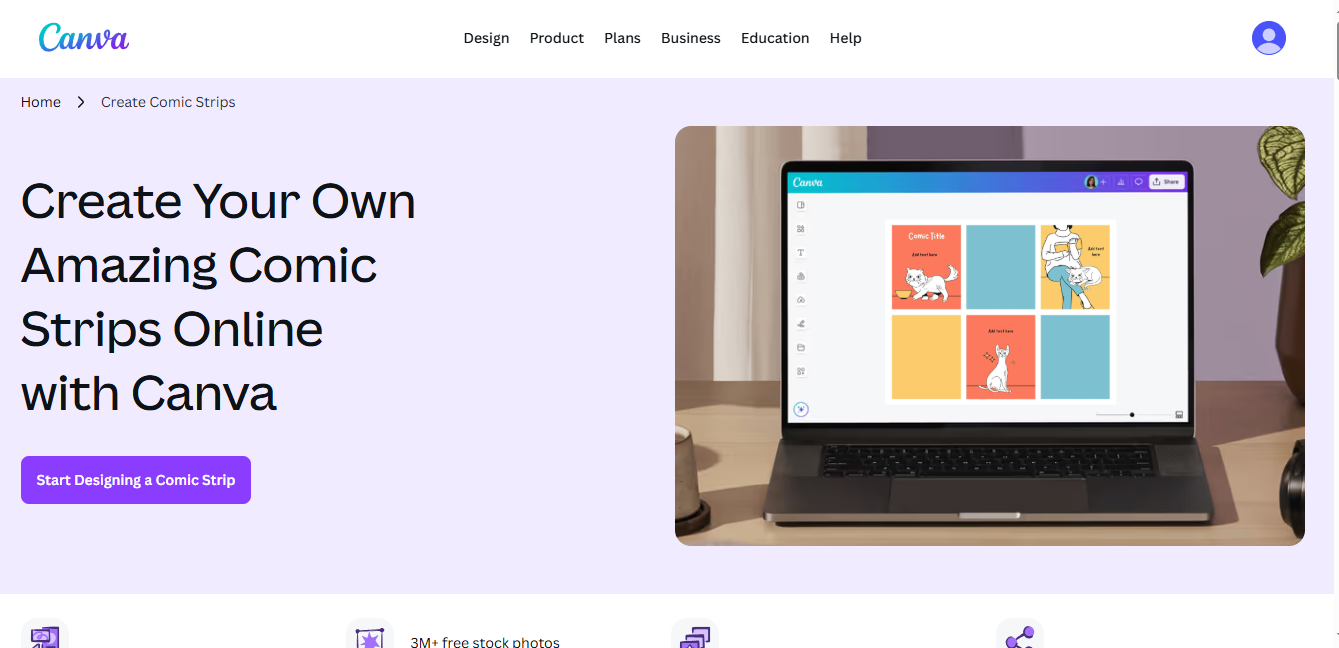
Task: Click the Canva AI sparkle icon
Action: pyautogui.click(x=800, y=409)
